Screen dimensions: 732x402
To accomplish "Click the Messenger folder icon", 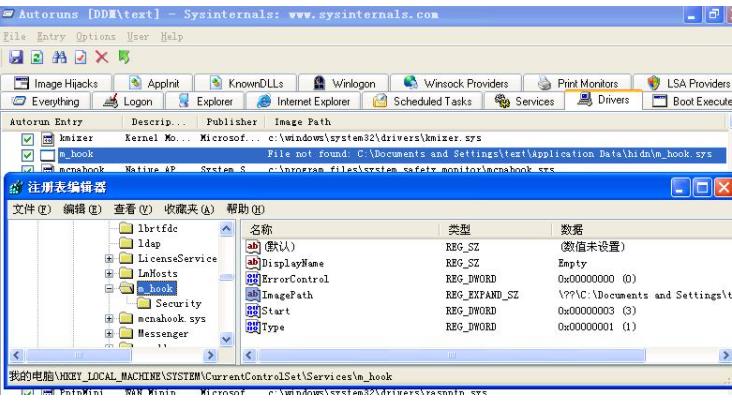I will [126, 333].
